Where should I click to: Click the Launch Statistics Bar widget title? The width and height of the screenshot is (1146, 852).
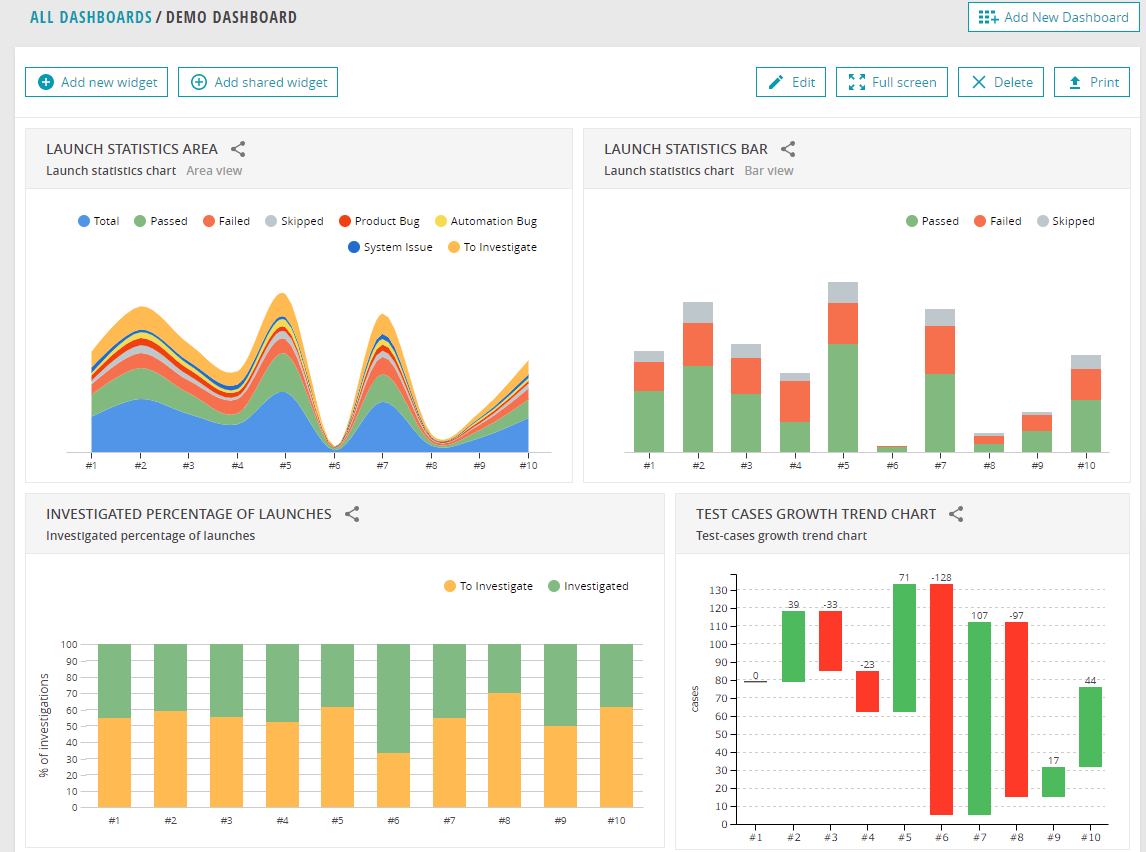[686, 149]
